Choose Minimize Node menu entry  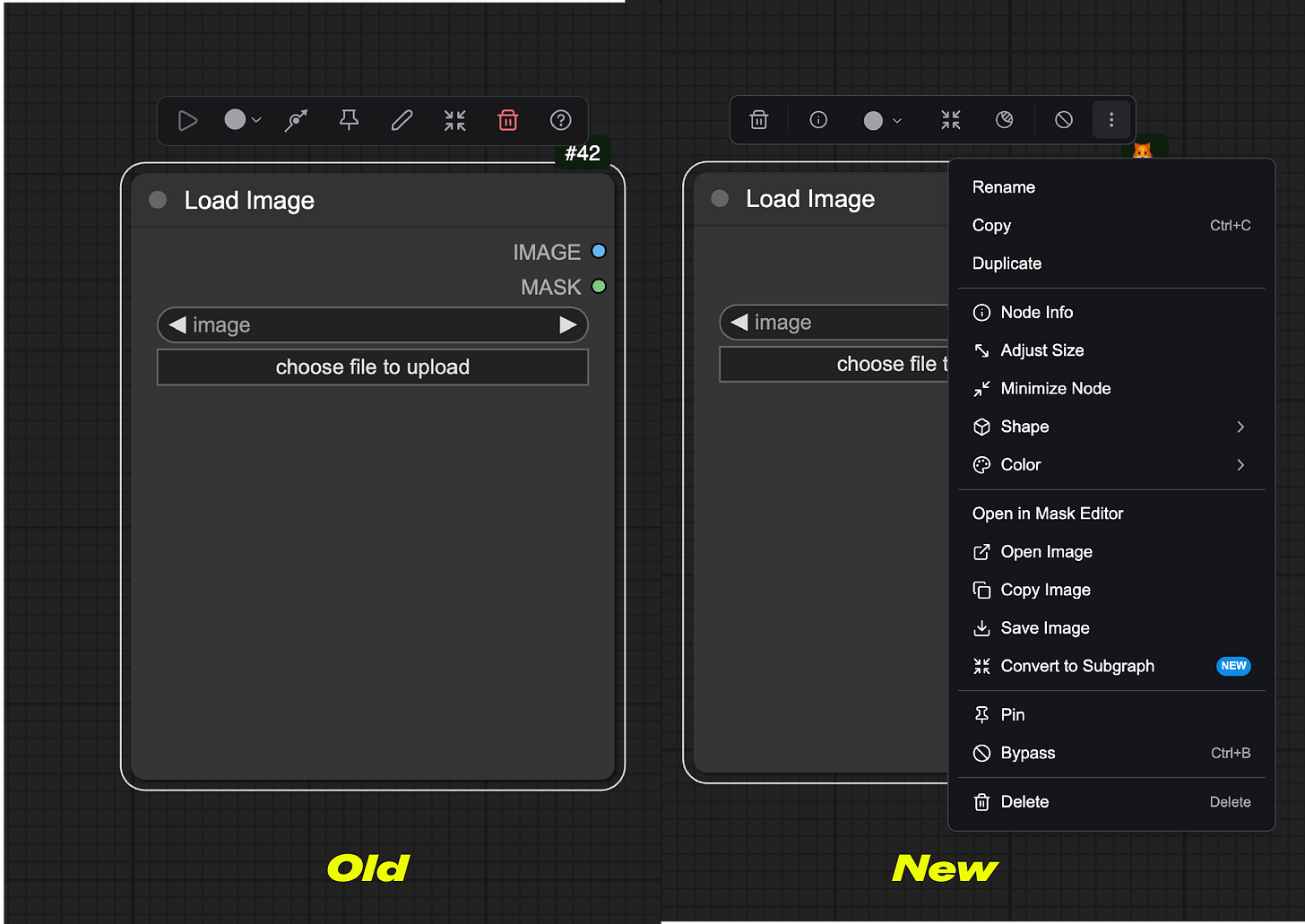[1111, 389]
